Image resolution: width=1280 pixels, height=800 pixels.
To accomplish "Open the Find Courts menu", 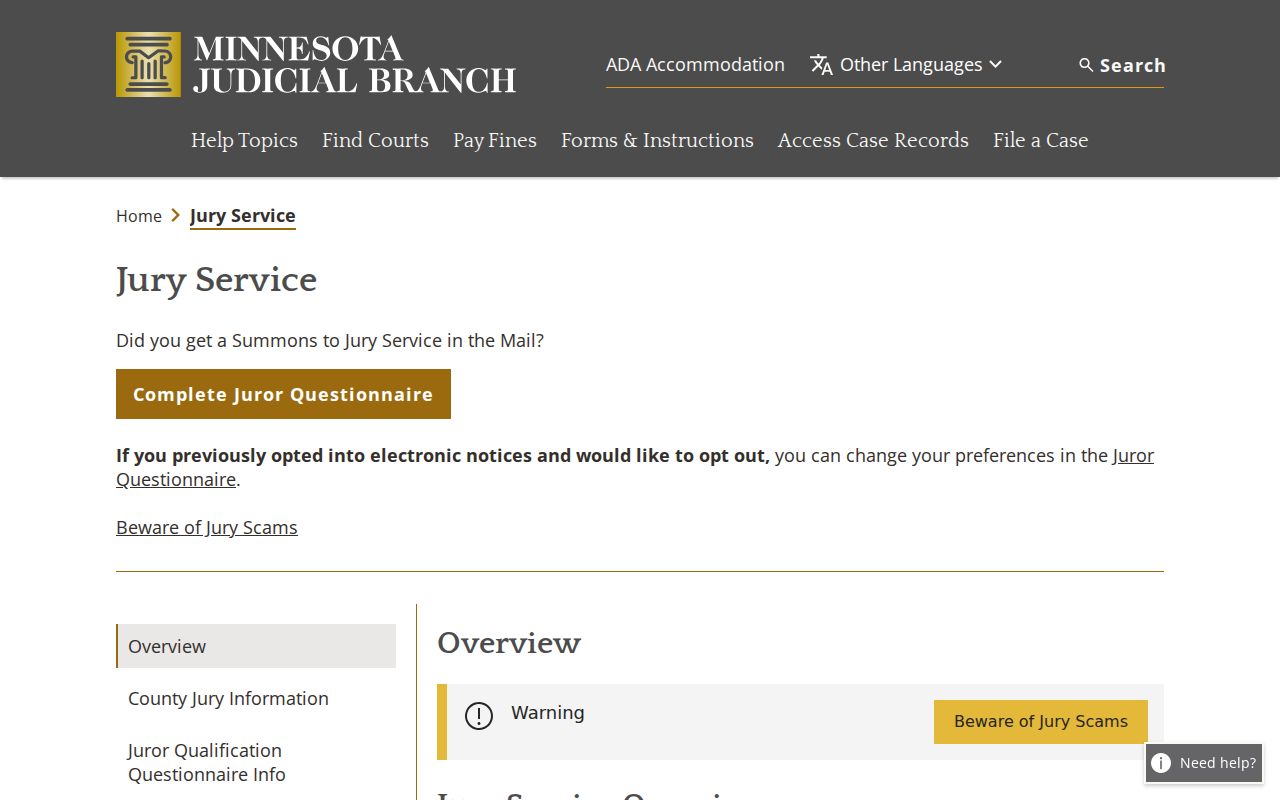I will pos(375,140).
